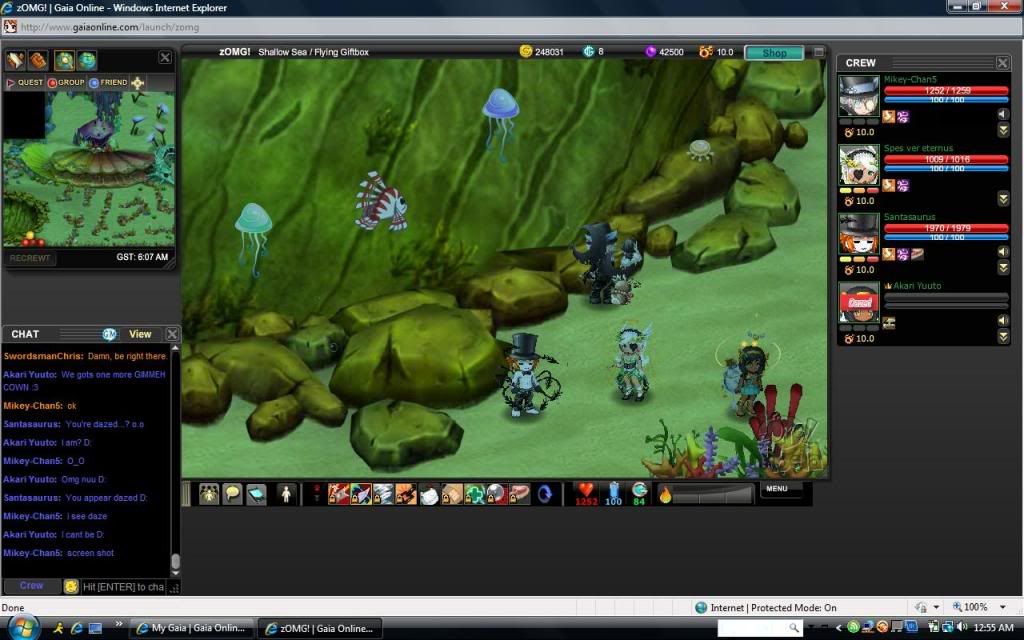Viewport: 1024px width, 640px height.
Task: Expand Akari Yuuto crew entry chevron
Action: 1003,337
